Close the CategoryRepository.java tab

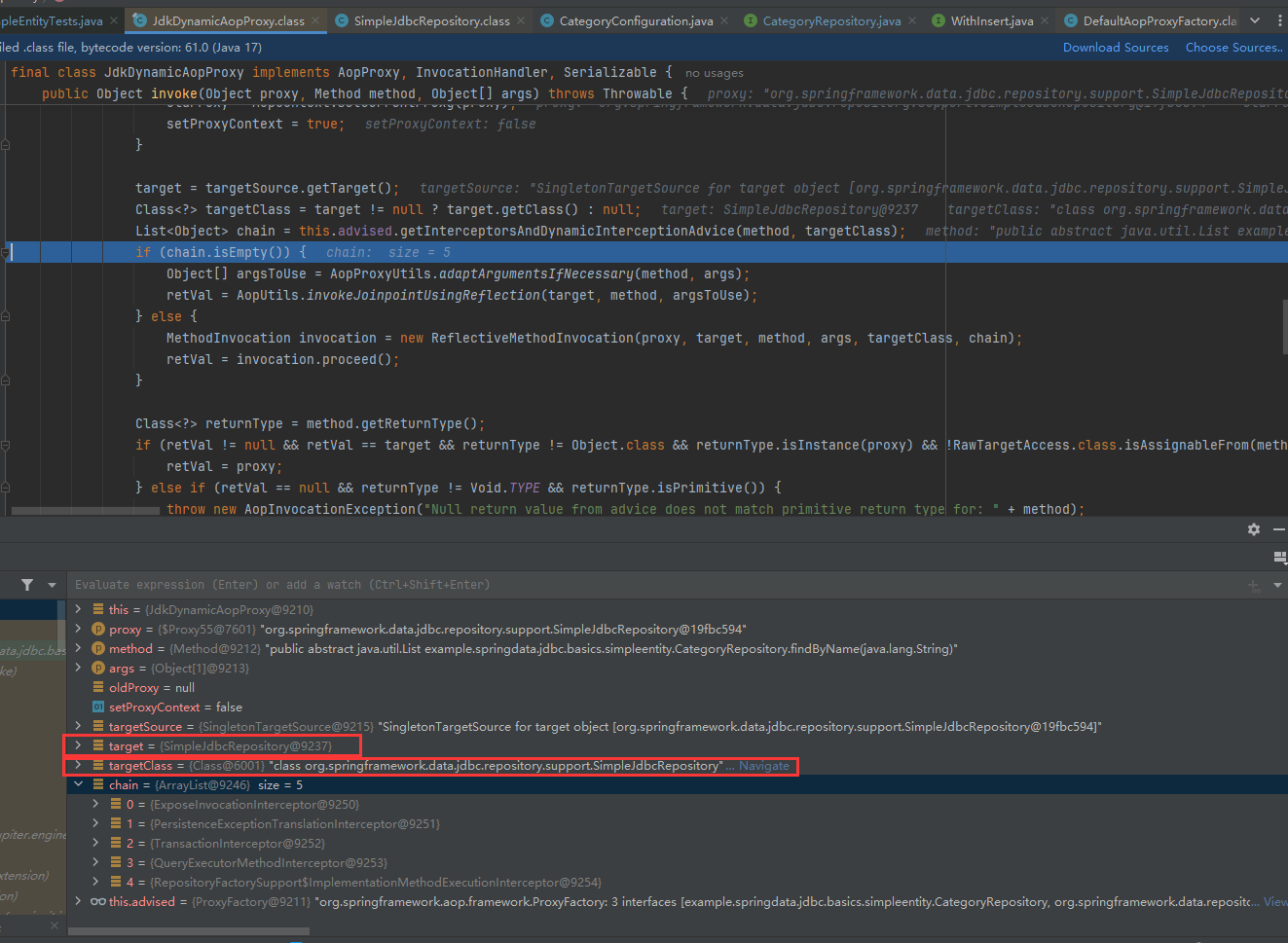912,20
